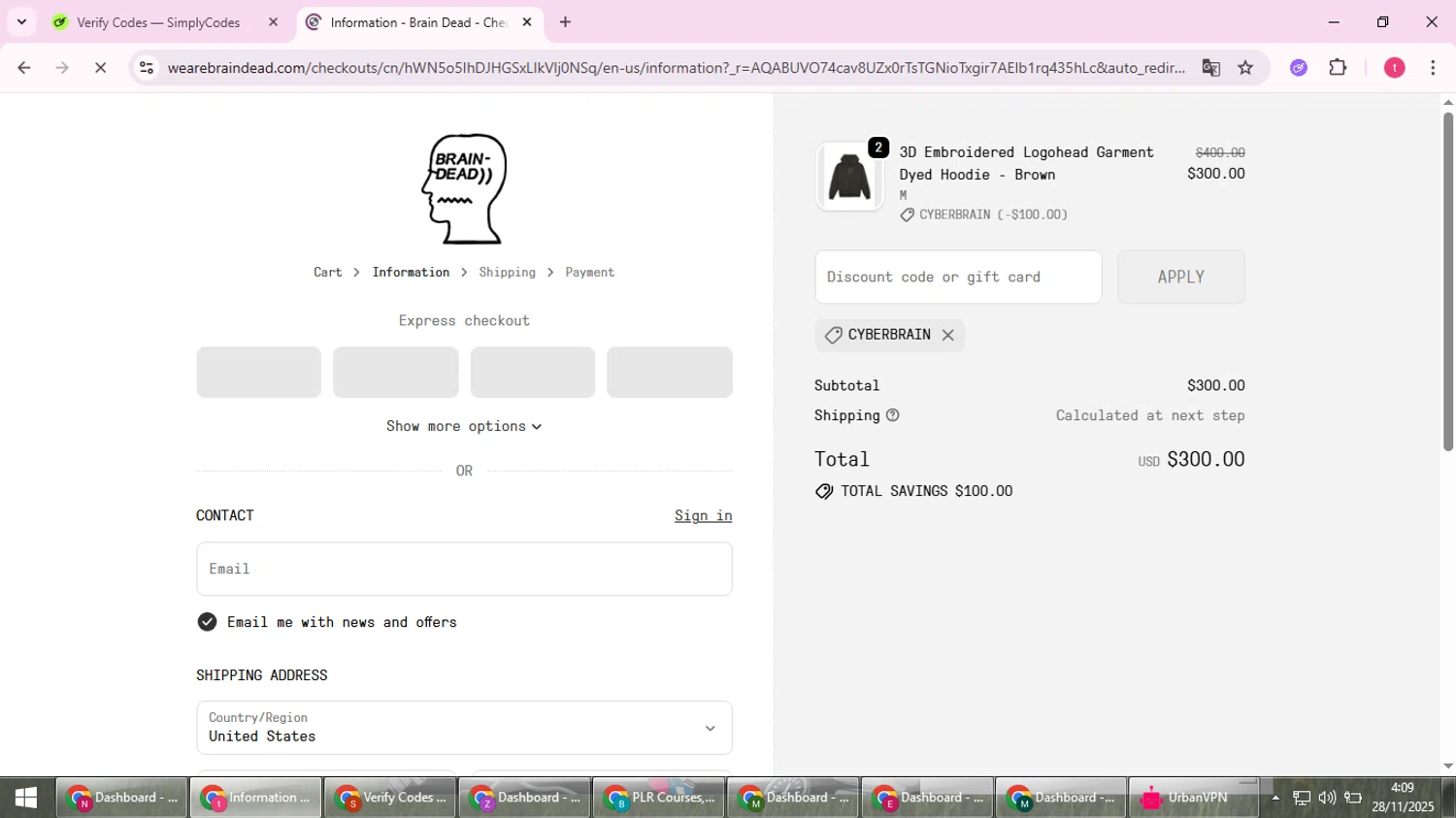Screen dimensions: 1456x818
Task: Click the volume speaker tray icon
Action: click(1327, 798)
